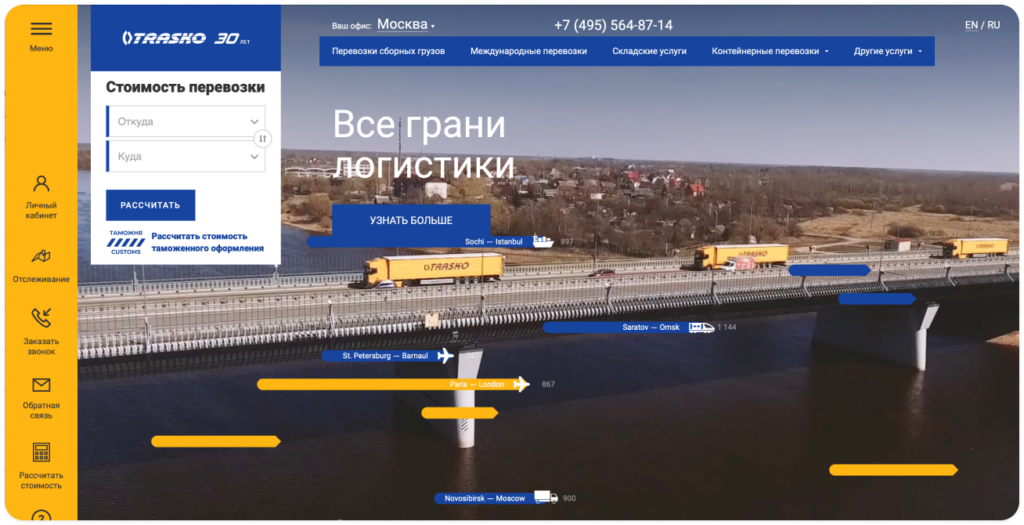Click the St. Petersburg — Barnaul route label
Viewport: 1024px width, 525px height.
point(385,356)
